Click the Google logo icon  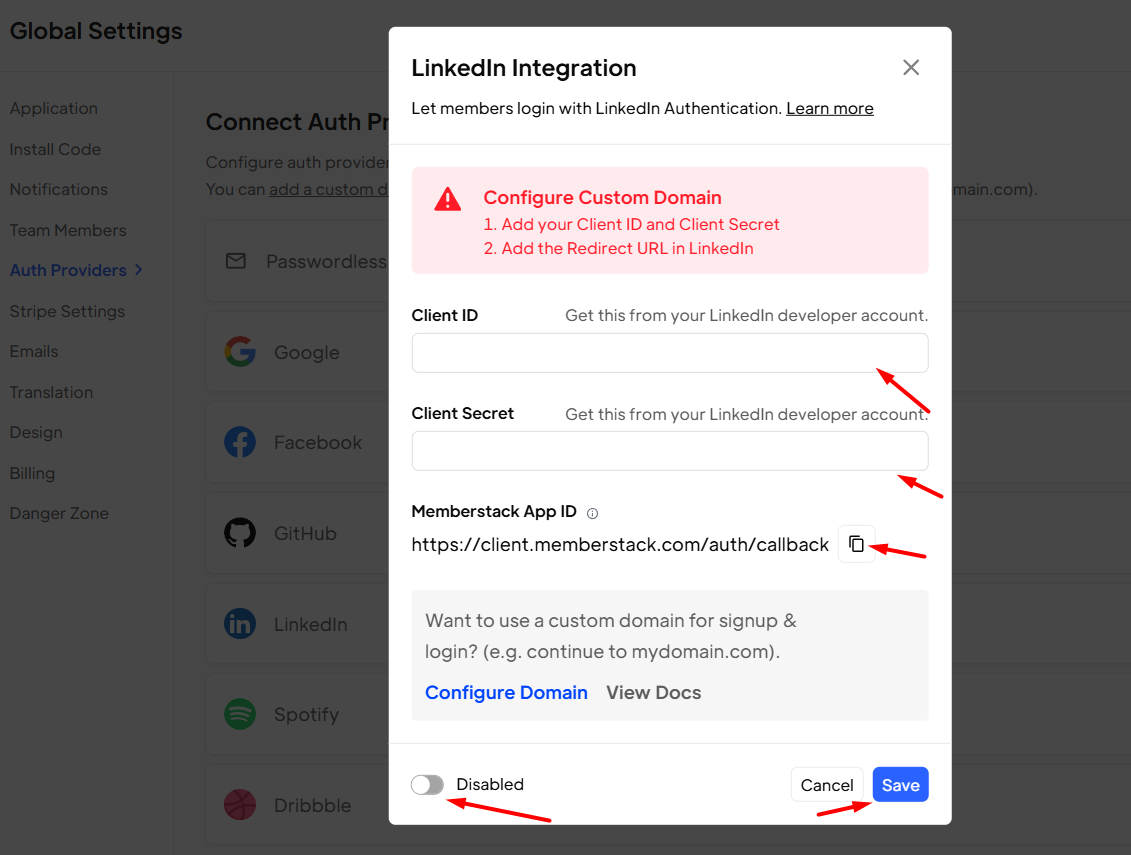[x=240, y=352]
